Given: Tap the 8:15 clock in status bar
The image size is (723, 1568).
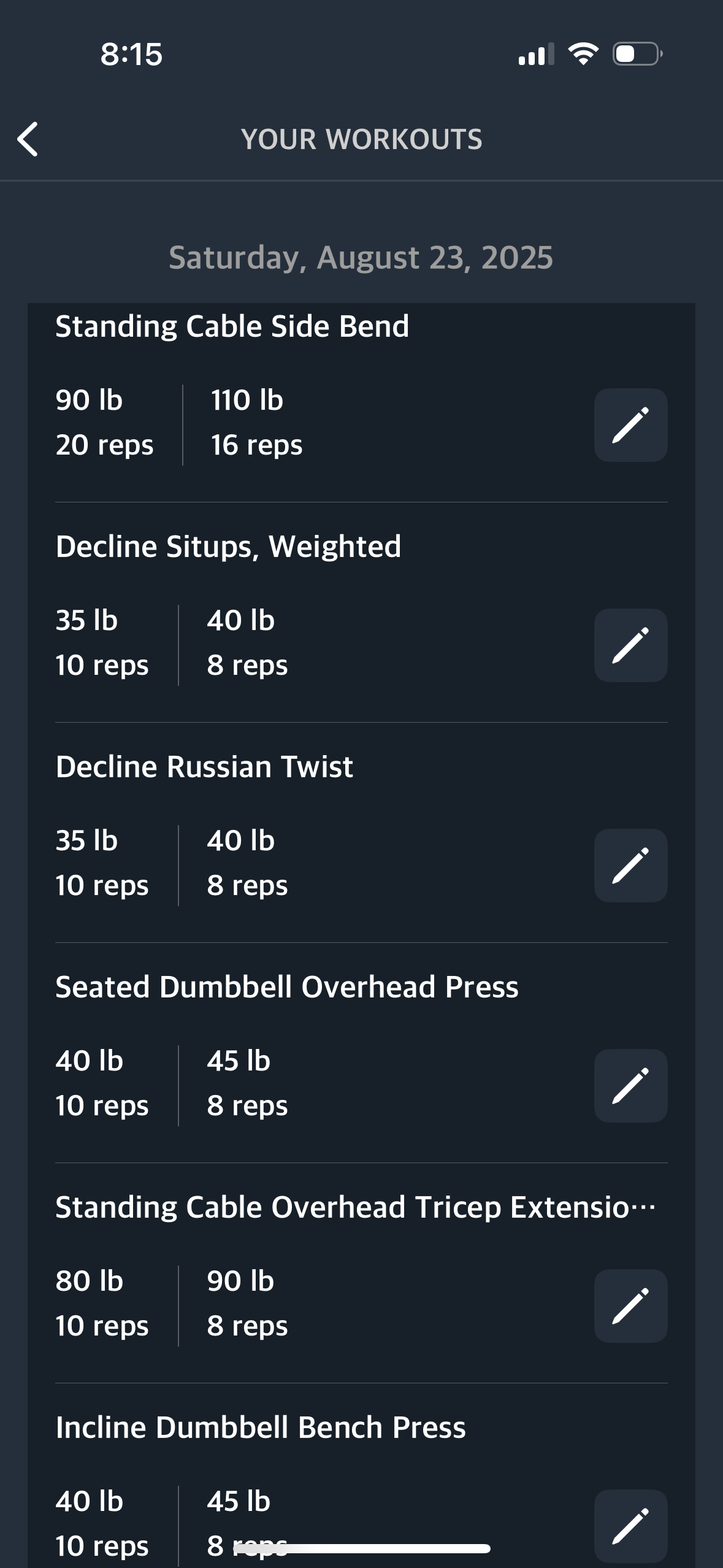Looking at the screenshot, I should (131, 54).
